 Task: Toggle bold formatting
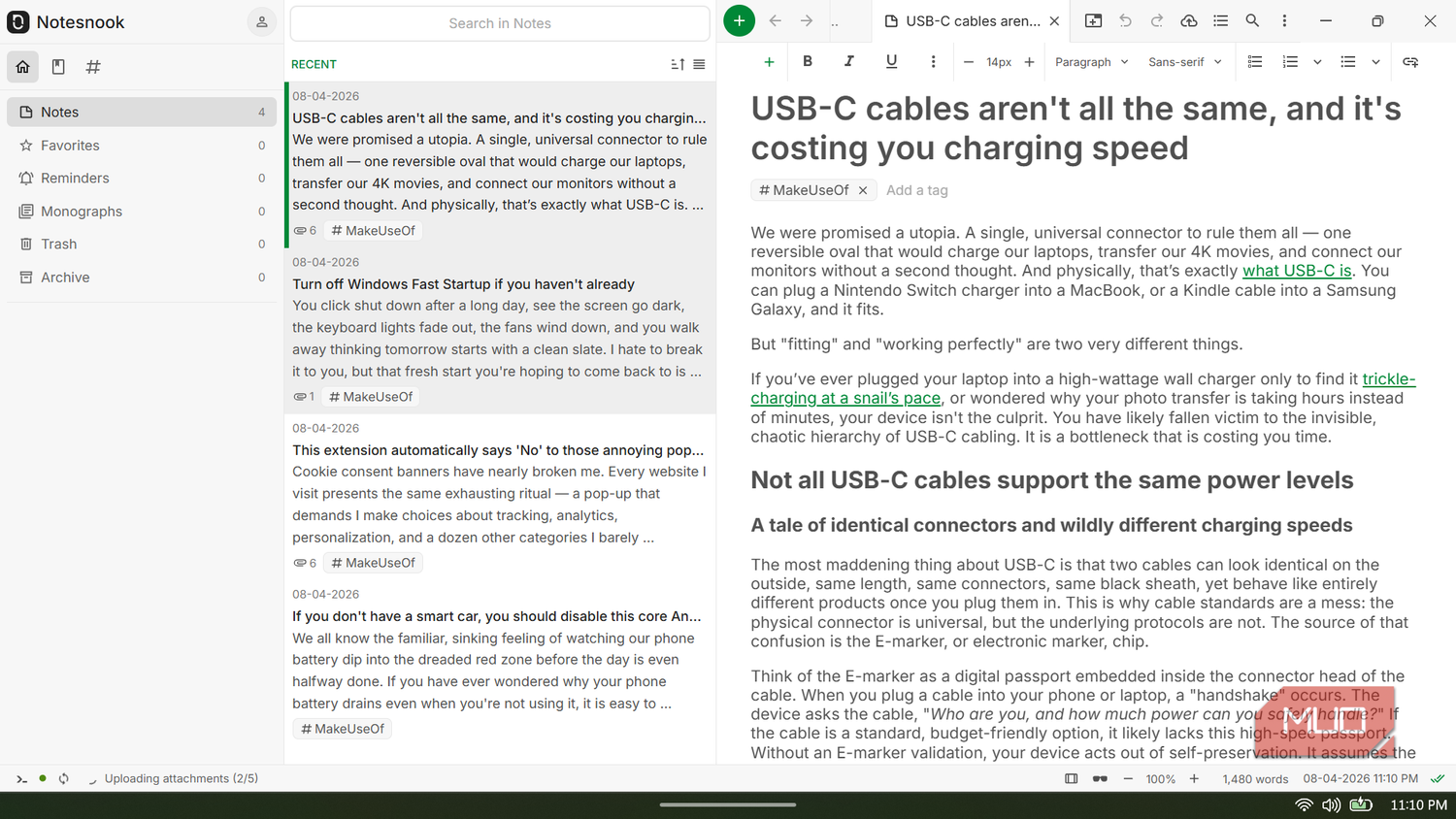pyautogui.click(x=808, y=61)
